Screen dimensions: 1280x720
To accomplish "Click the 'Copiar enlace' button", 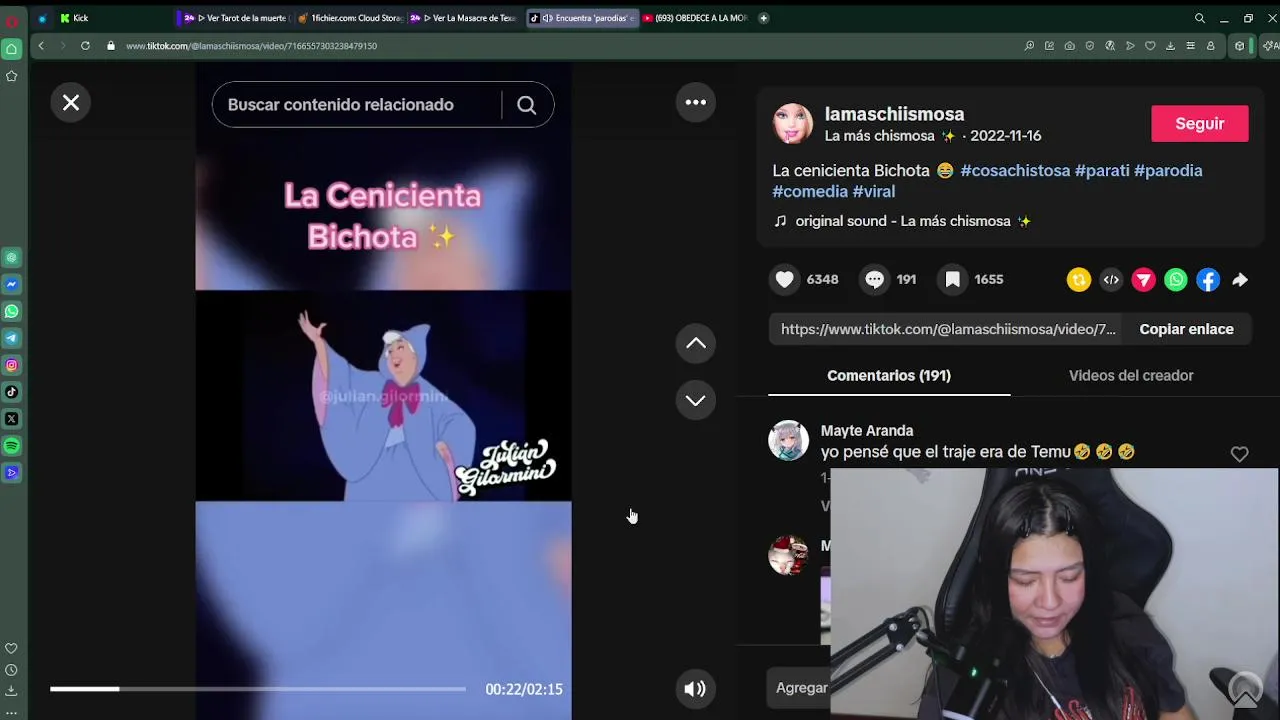I will click(x=1186, y=329).
